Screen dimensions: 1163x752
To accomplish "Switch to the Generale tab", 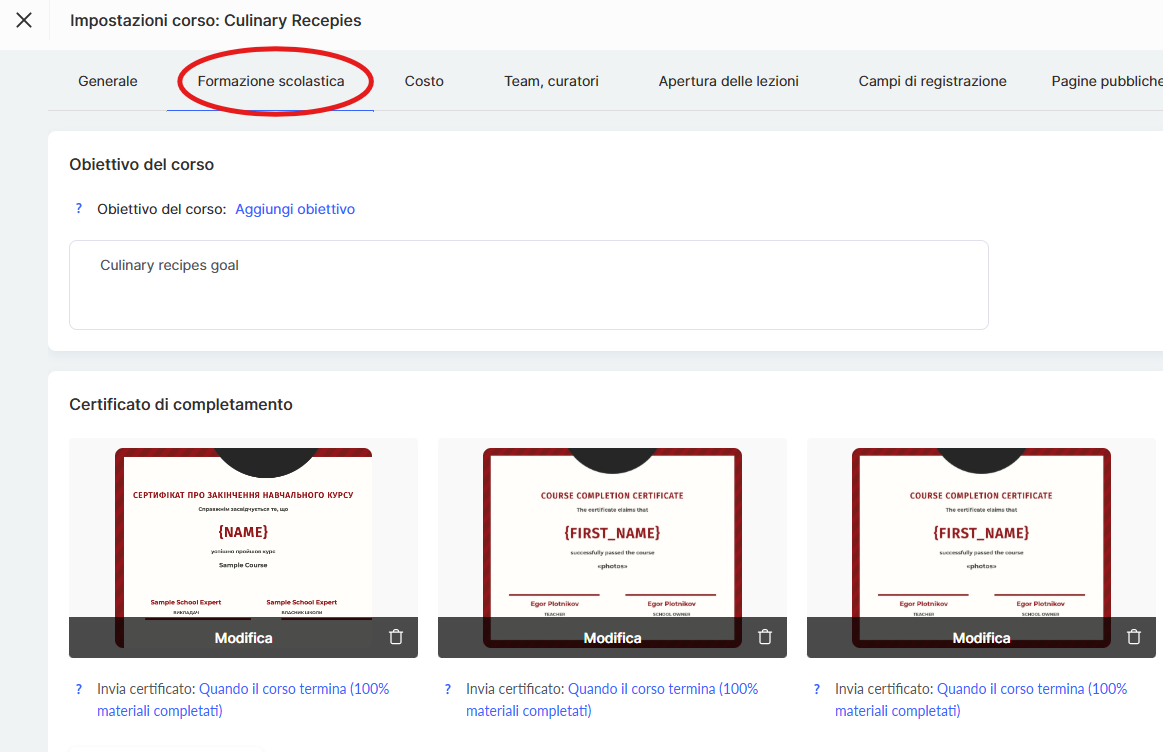I will tap(108, 81).
